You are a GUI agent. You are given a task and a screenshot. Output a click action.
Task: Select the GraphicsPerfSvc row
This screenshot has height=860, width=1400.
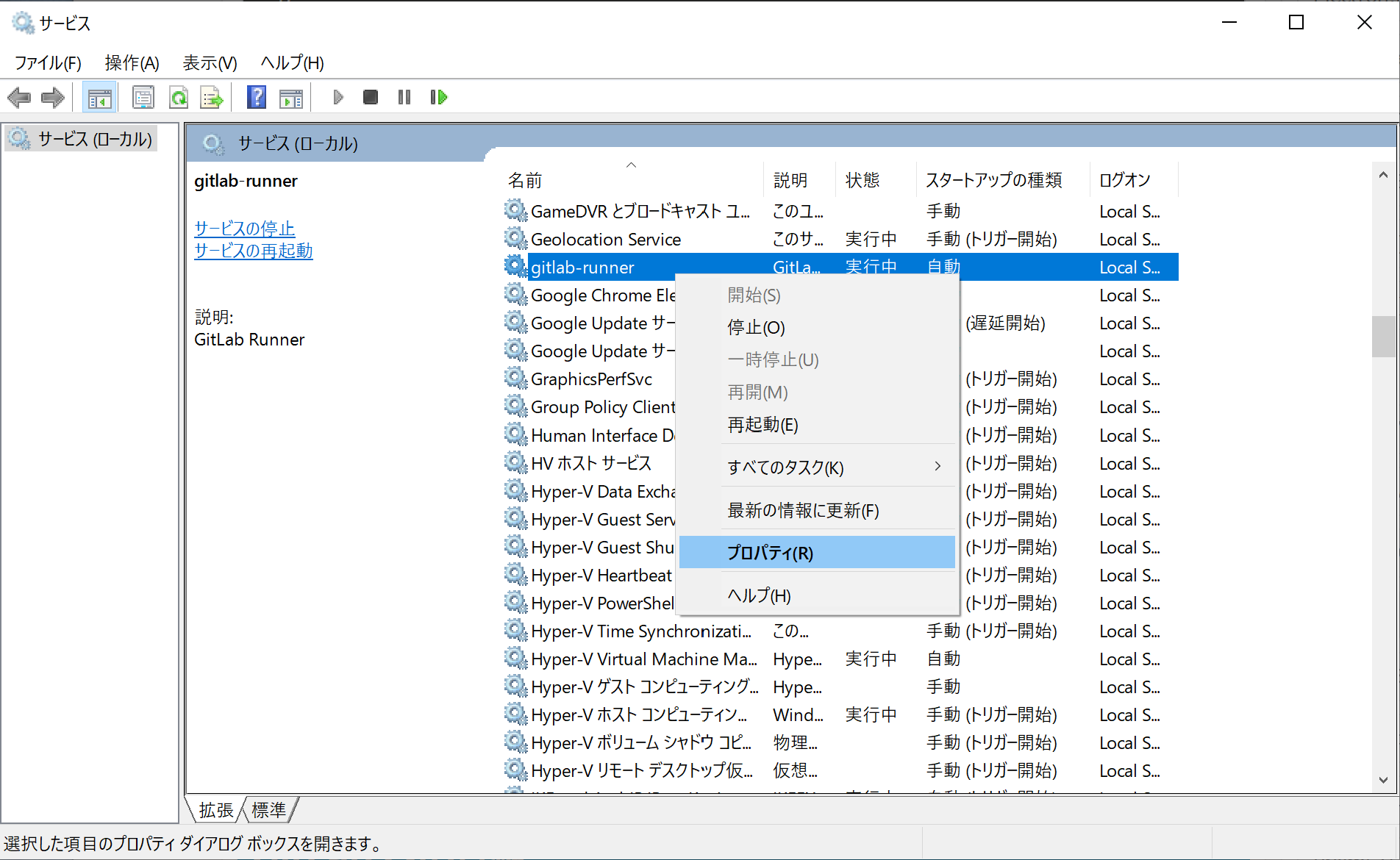tap(591, 379)
